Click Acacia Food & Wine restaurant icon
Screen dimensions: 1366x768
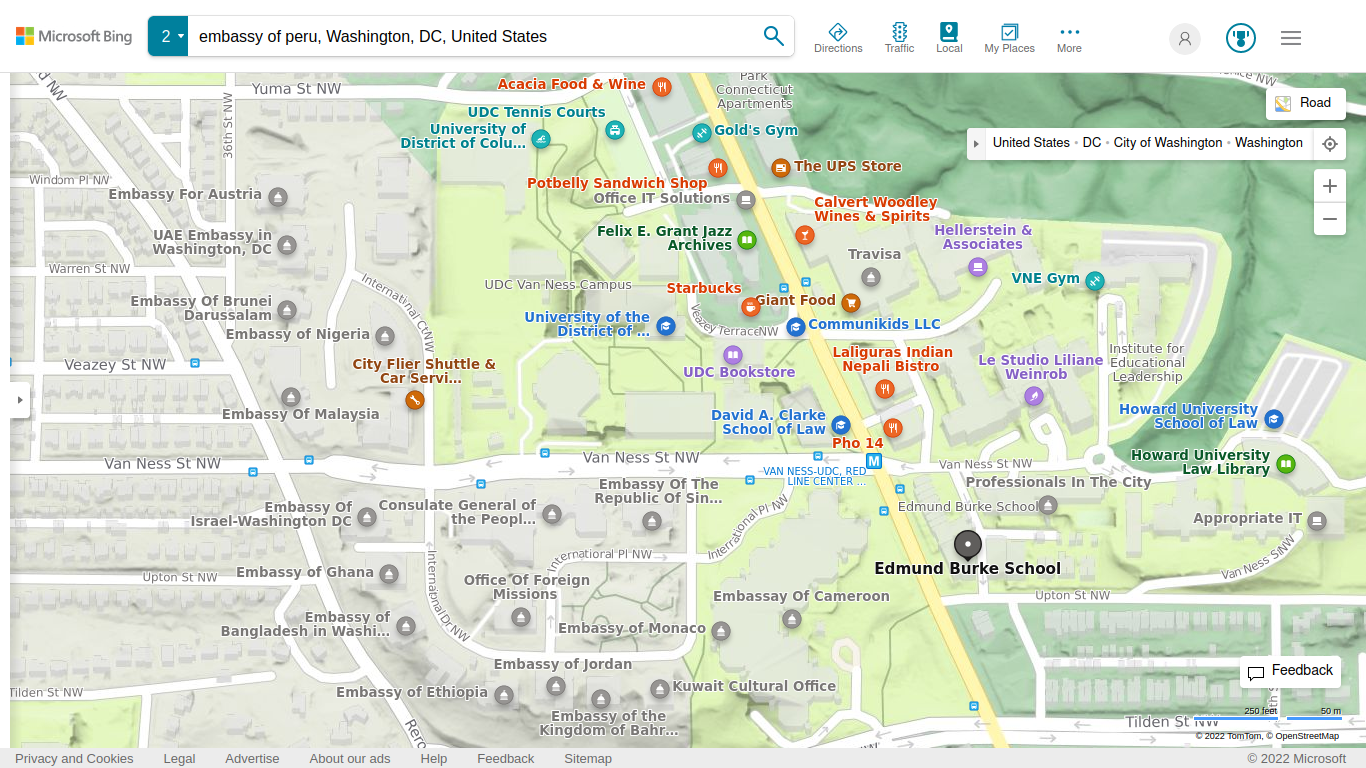click(x=661, y=87)
